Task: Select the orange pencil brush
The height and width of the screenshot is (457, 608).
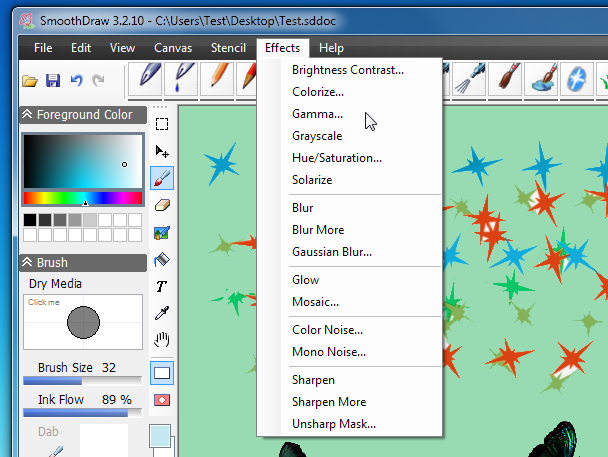Action: point(217,79)
